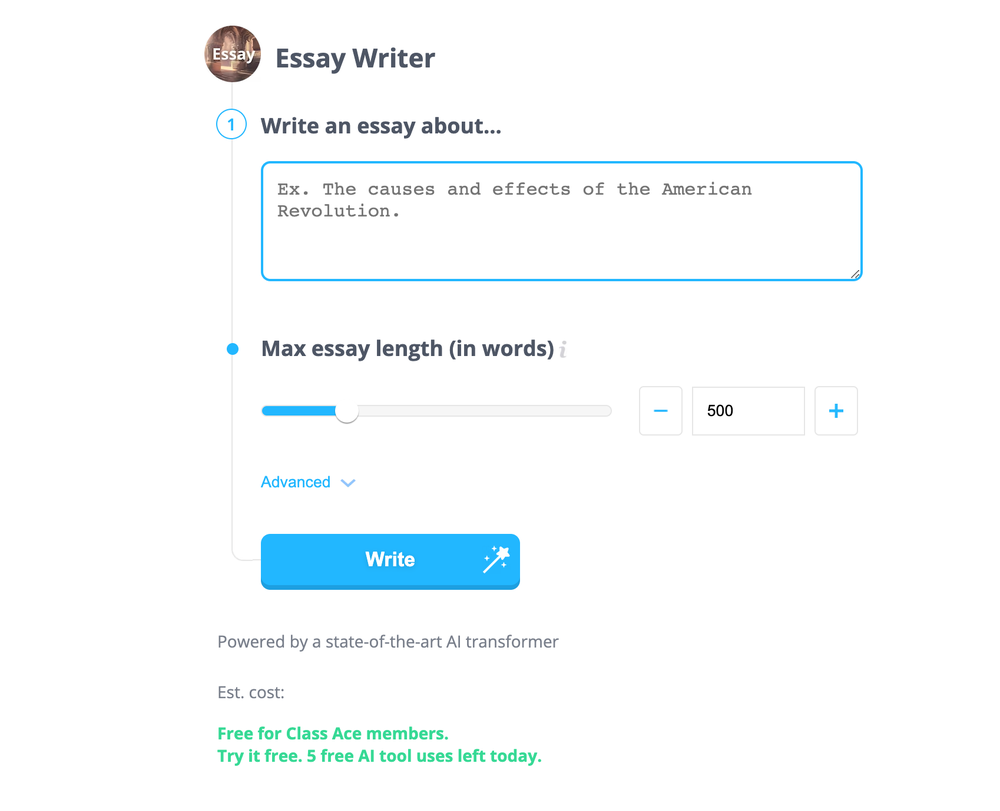Click the magic wand icon on Write button
The height and width of the screenshot is (811, 1000).
496,559
